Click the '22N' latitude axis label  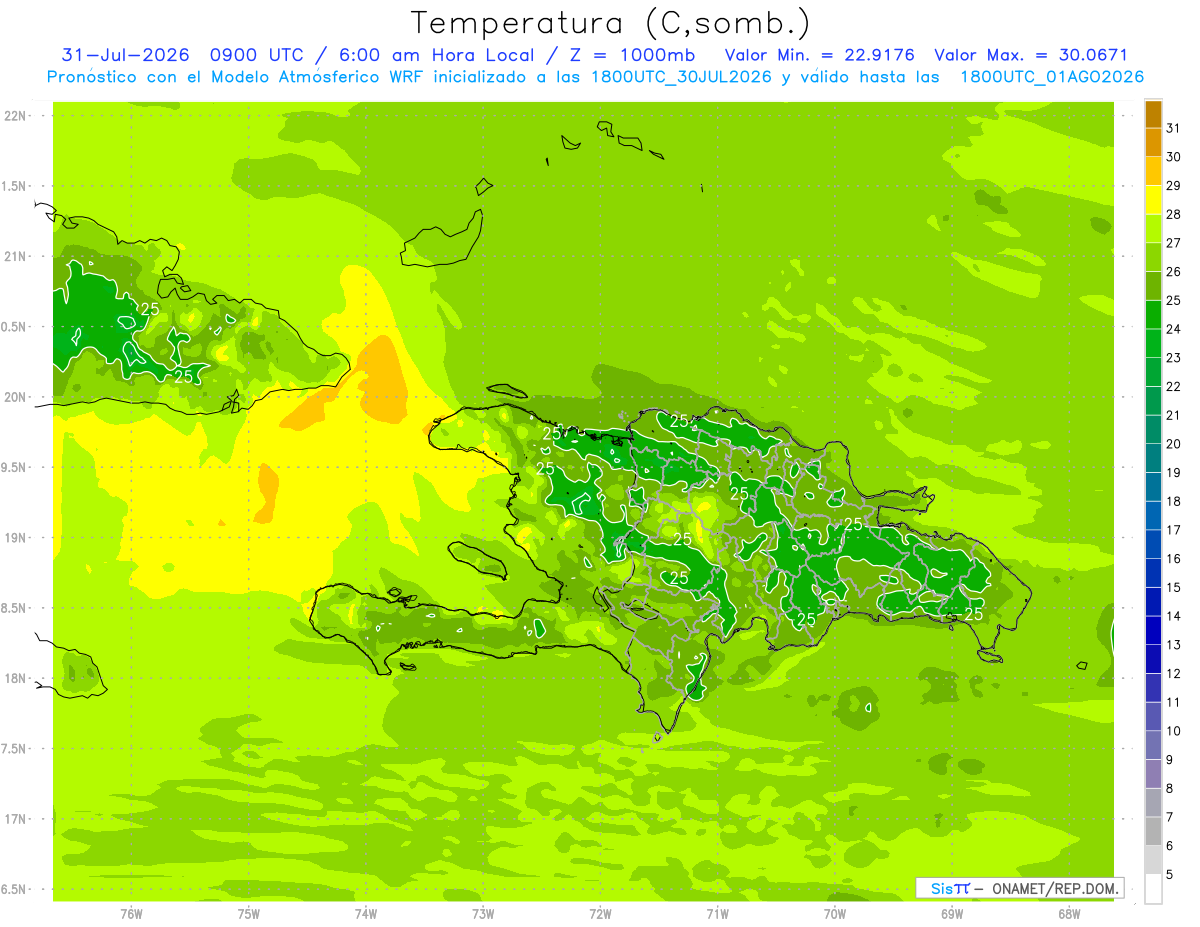pos(16,116)
